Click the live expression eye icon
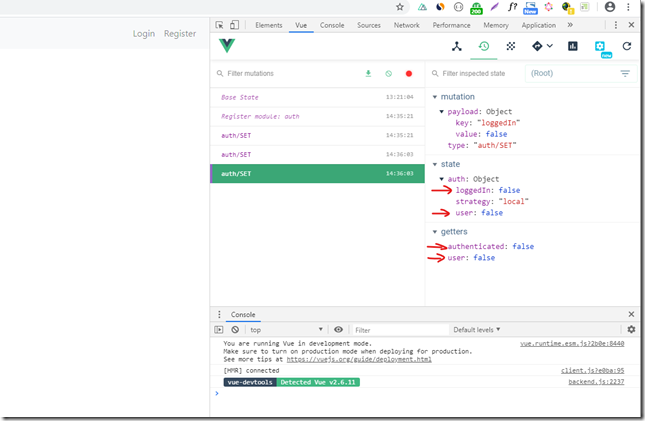The height and width of the screenshot is (421, 645). [338, 330]
